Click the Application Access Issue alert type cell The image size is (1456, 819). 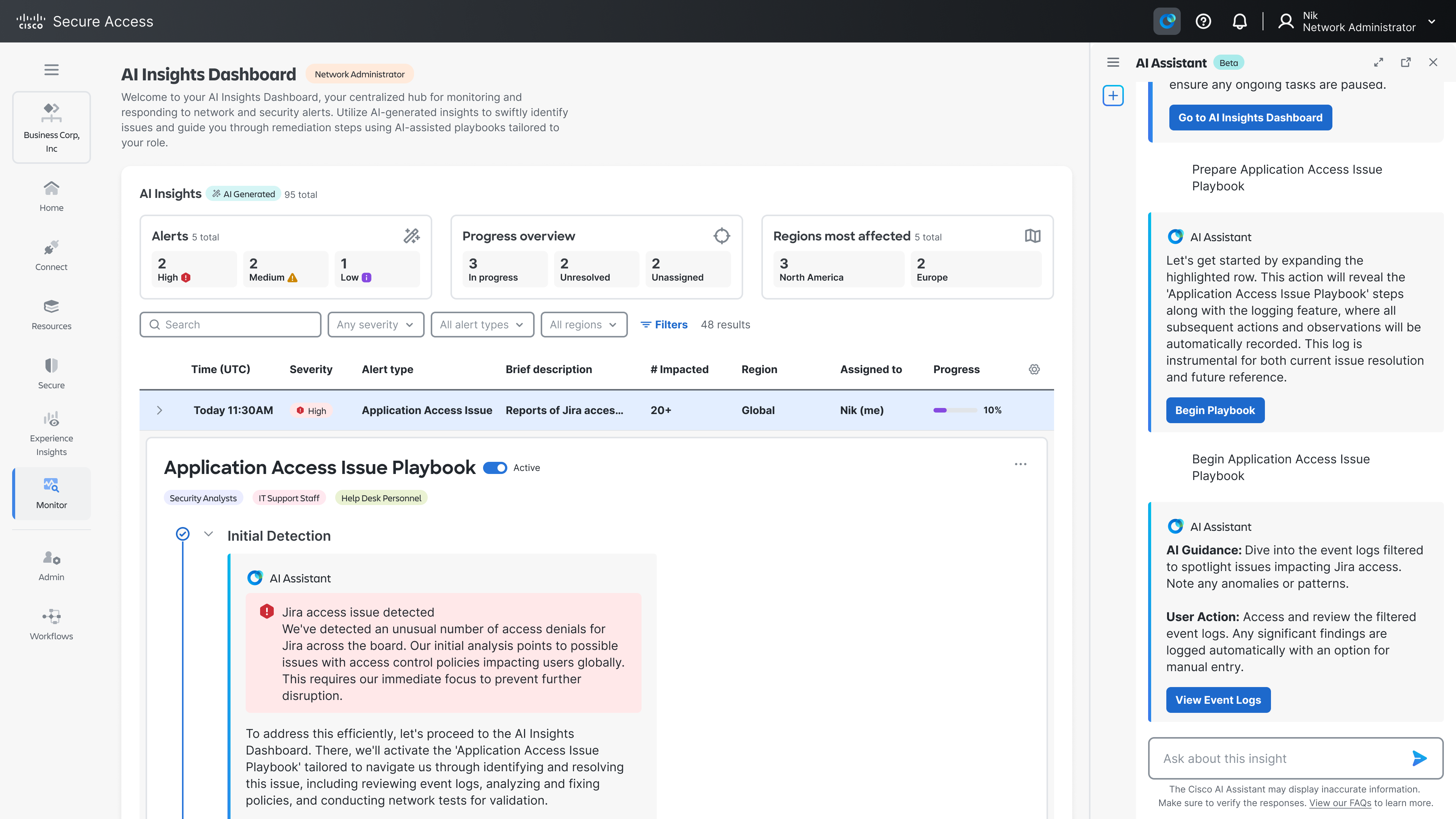[427, 410]
